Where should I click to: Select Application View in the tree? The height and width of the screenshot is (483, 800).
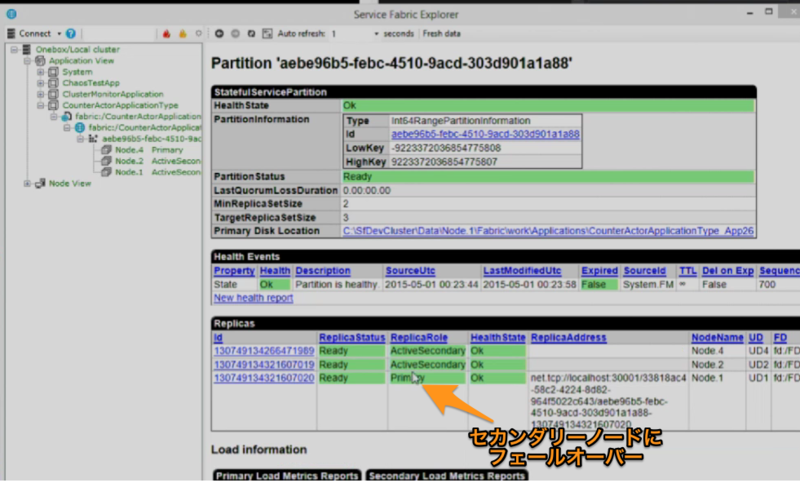[81, 61]
